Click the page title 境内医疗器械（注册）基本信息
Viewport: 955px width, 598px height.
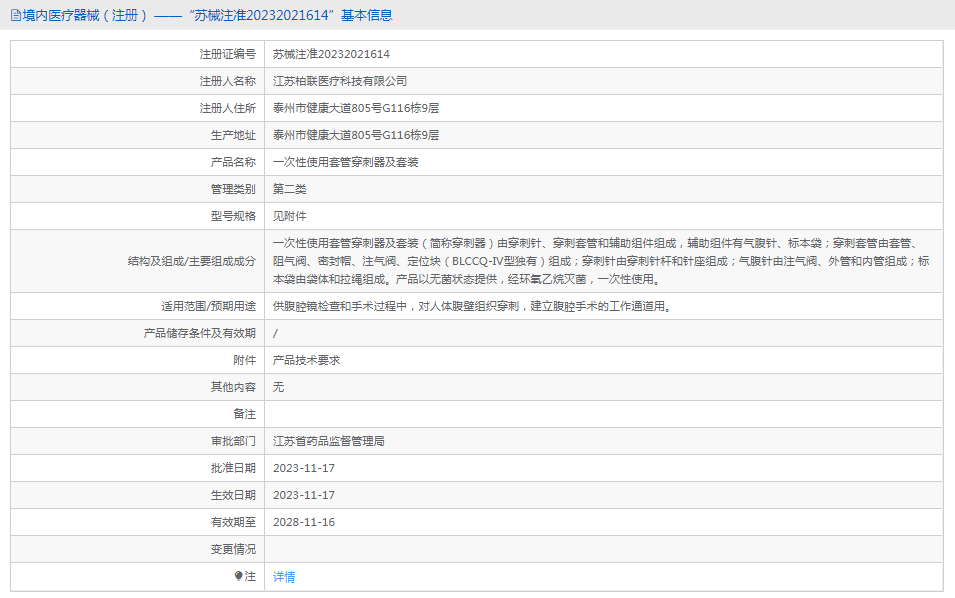point(207,15)
